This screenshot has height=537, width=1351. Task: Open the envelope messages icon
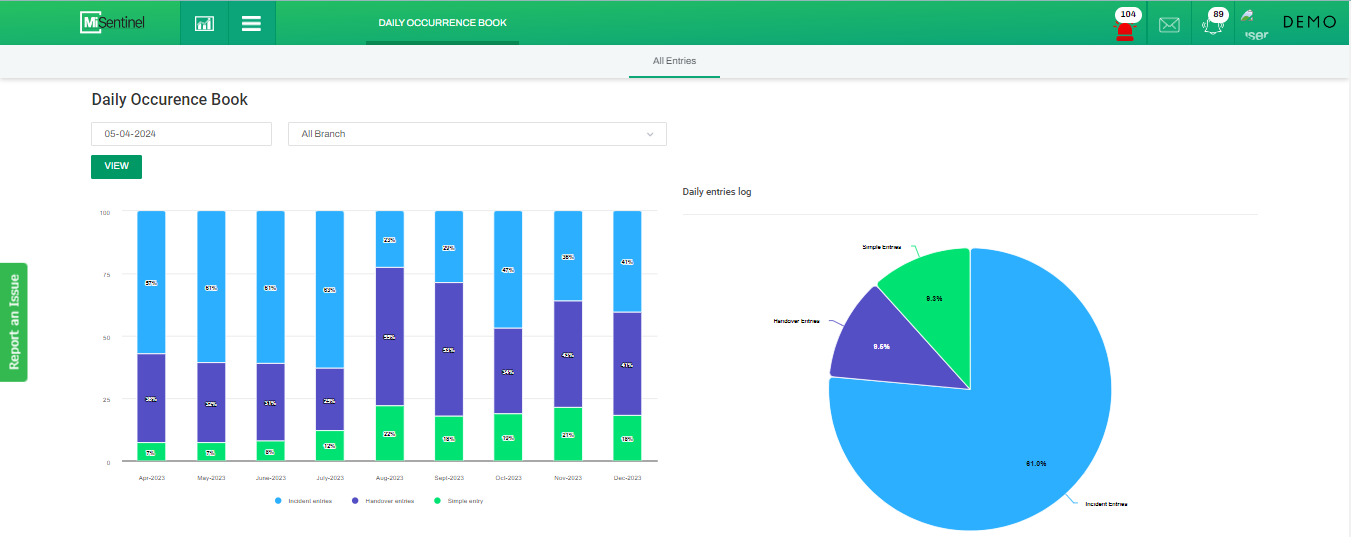point(1169,25)
